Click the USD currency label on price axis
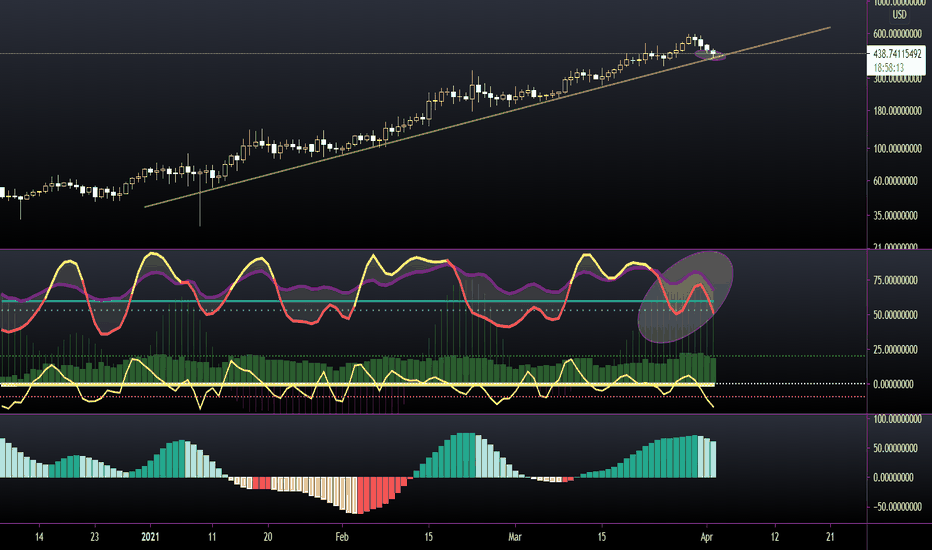 [899, 15]
